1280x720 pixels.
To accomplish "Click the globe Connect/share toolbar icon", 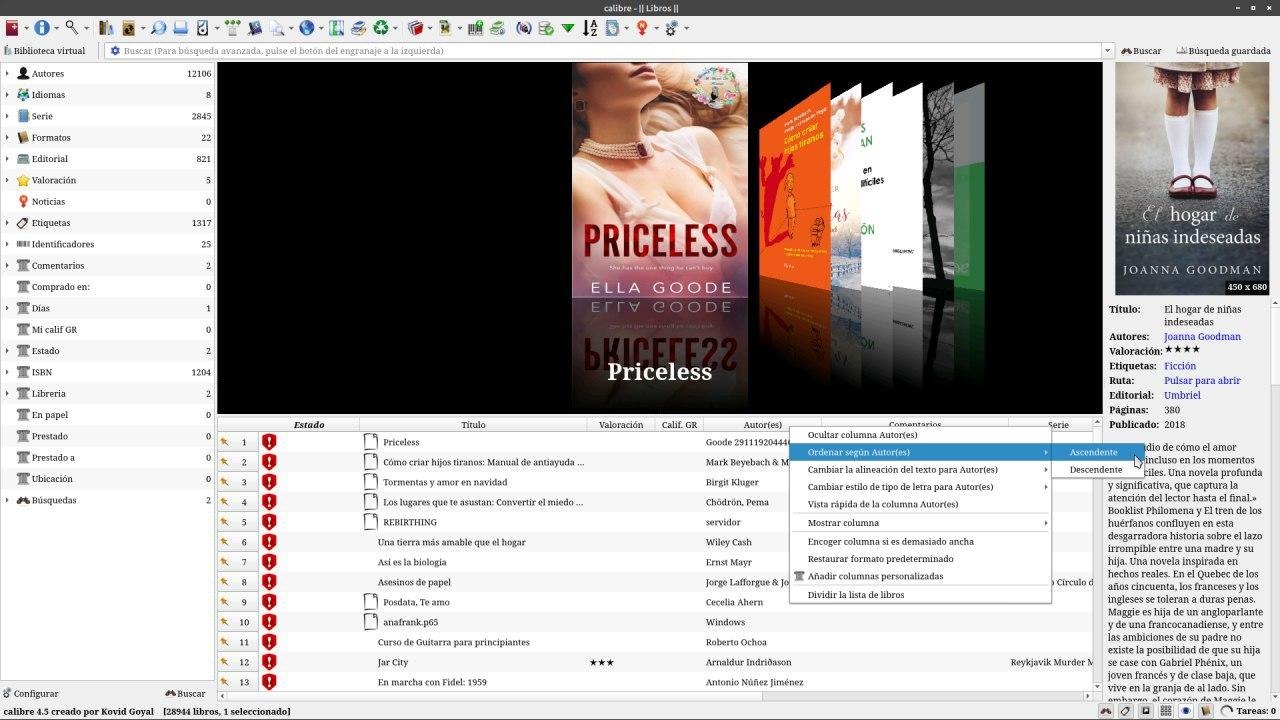I will tap(306, 28).
